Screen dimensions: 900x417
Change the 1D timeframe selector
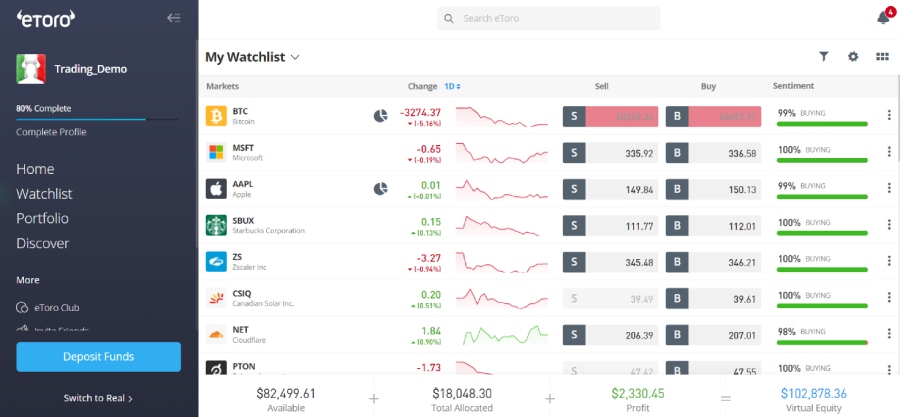tap(452, 86)
